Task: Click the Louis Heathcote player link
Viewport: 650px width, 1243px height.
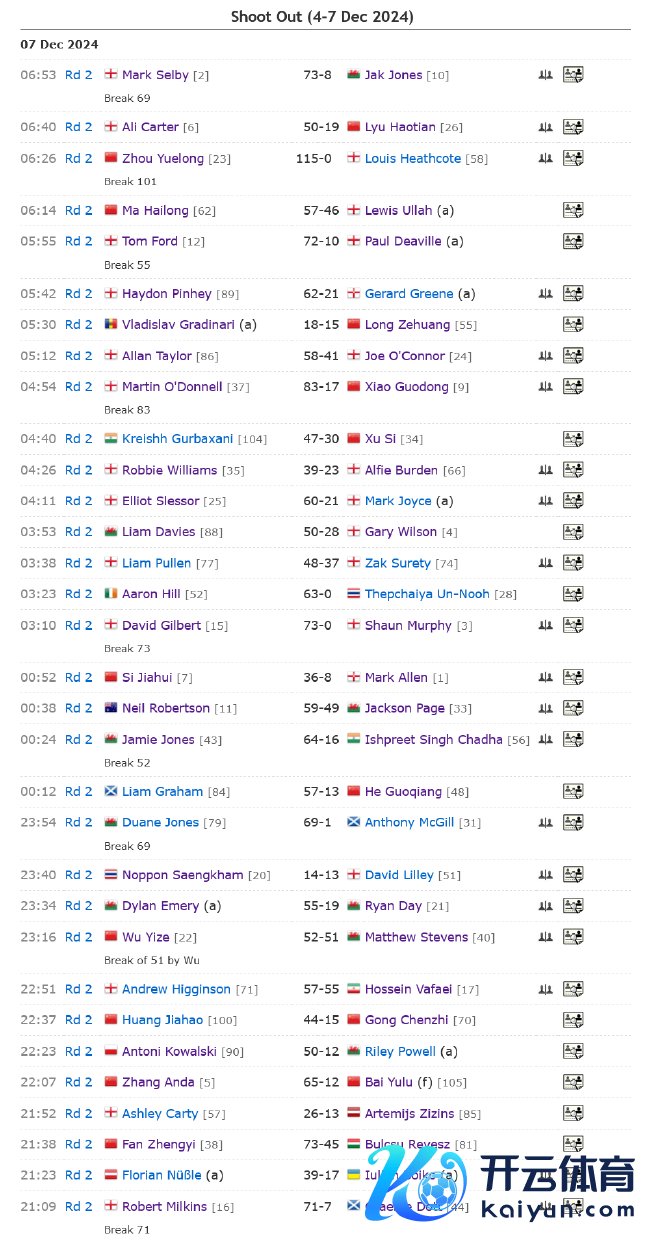Action: pos(413,158)
